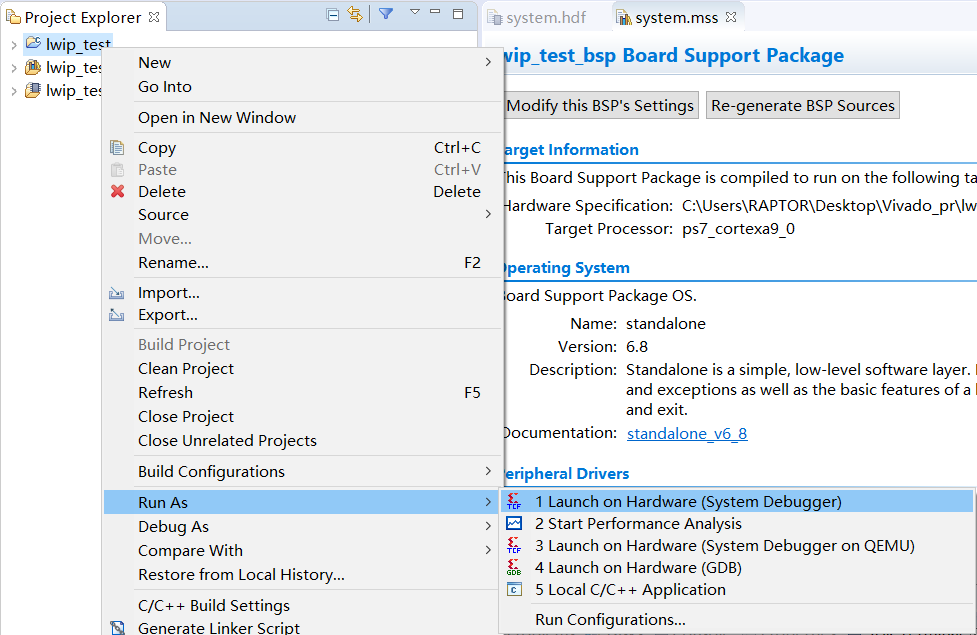This screenshot has height=635, width=977.
Task: Click the Performance Analysis chart icon
Action: [514, 523]
